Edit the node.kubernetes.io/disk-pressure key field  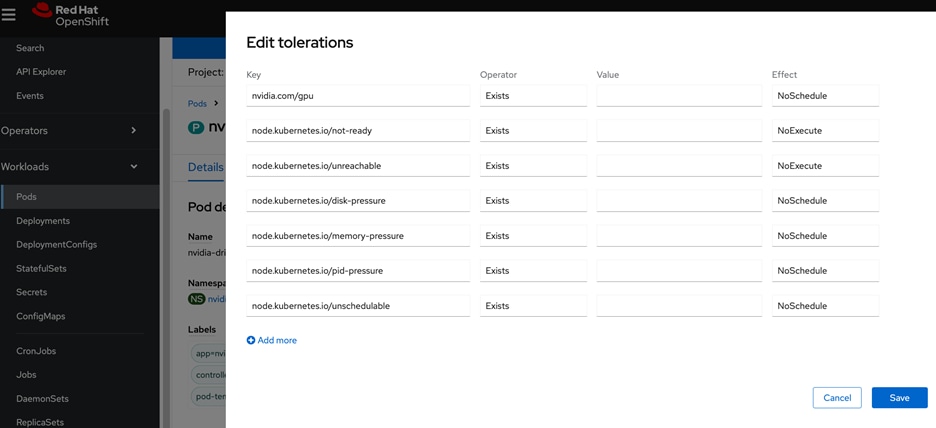tap(358, 201)
